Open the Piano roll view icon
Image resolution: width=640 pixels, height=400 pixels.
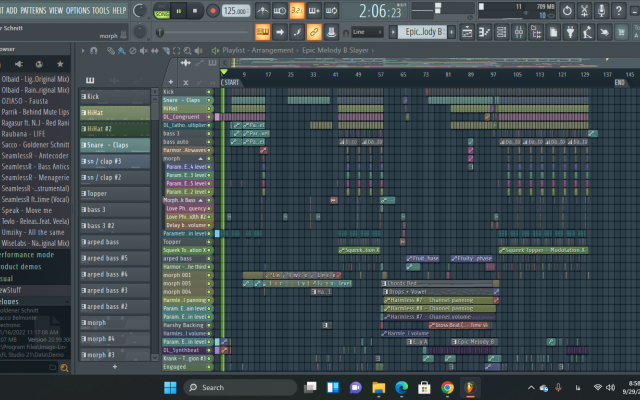pos(484,32)
